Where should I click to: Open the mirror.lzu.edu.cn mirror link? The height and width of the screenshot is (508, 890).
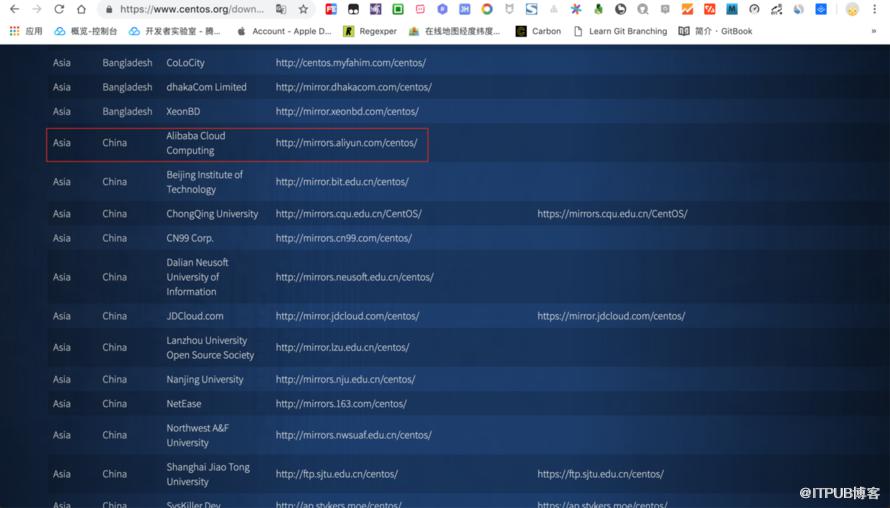342,347
